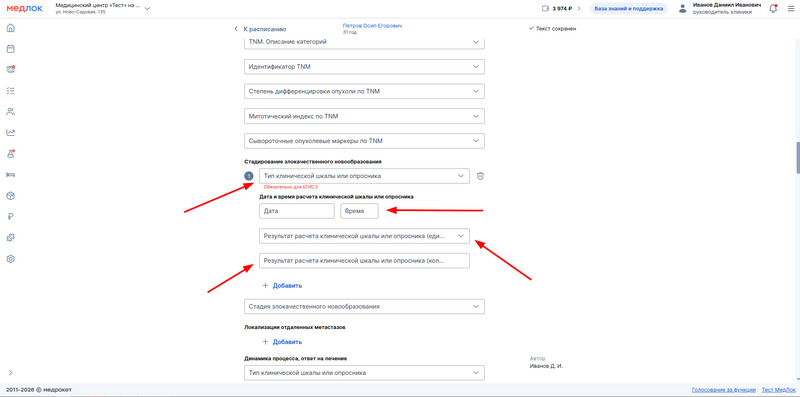Open the patients people icon in sidebar
The height and width of the screenshot is (397, 800).
[x=11, y=112]
